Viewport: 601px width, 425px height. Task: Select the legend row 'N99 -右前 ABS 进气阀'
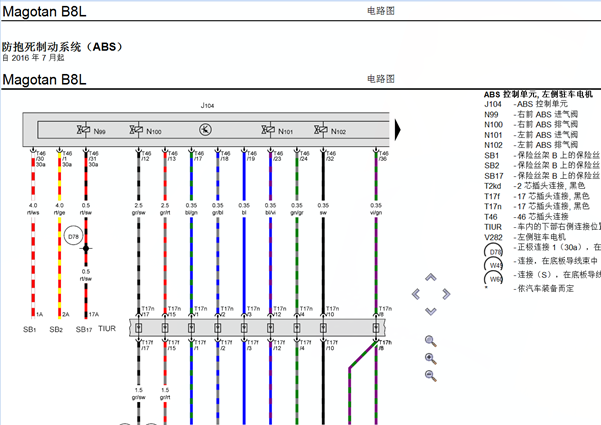pos(531,114)
